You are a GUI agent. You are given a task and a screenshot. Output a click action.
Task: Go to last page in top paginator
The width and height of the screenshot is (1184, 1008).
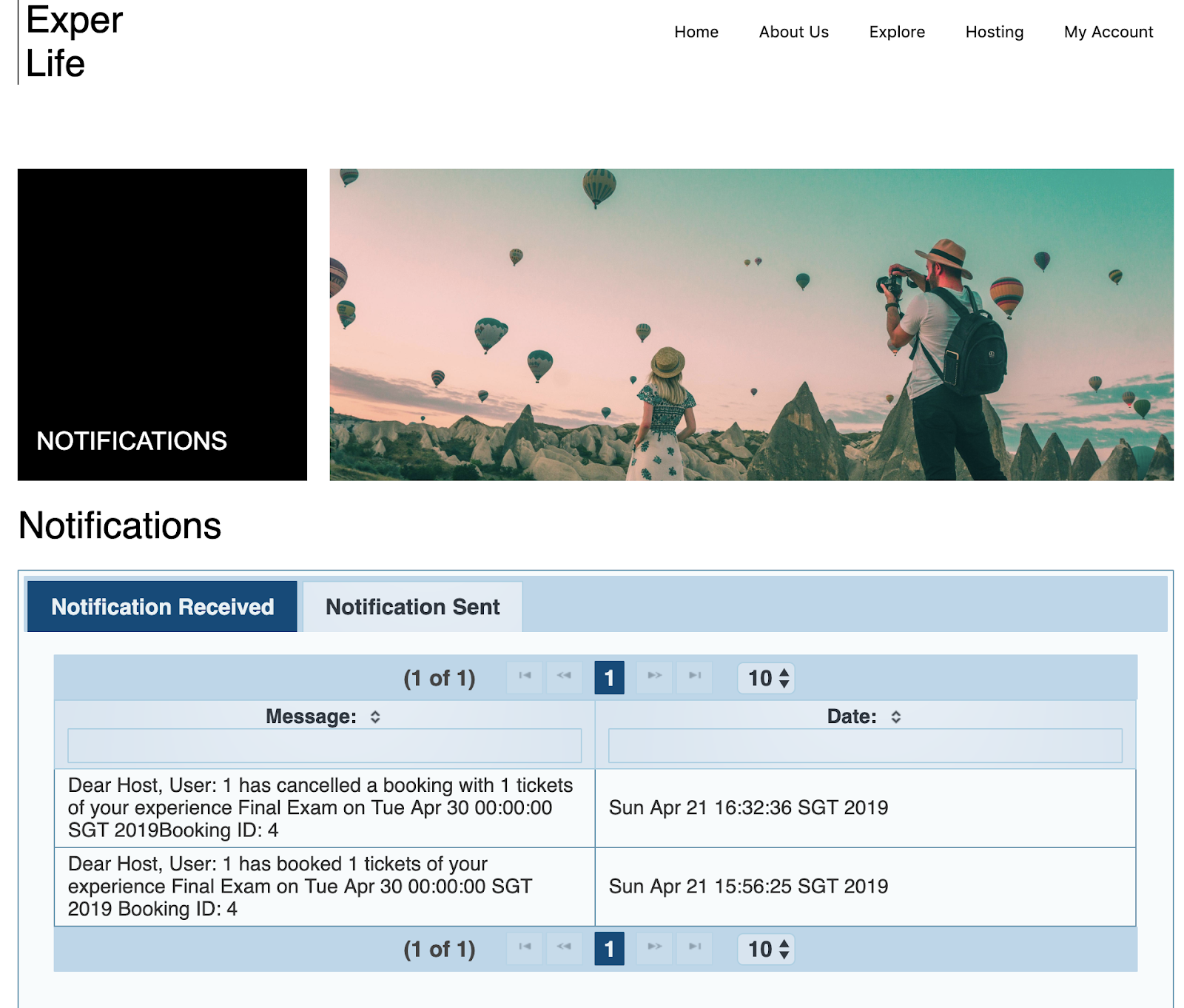[695, 677]
